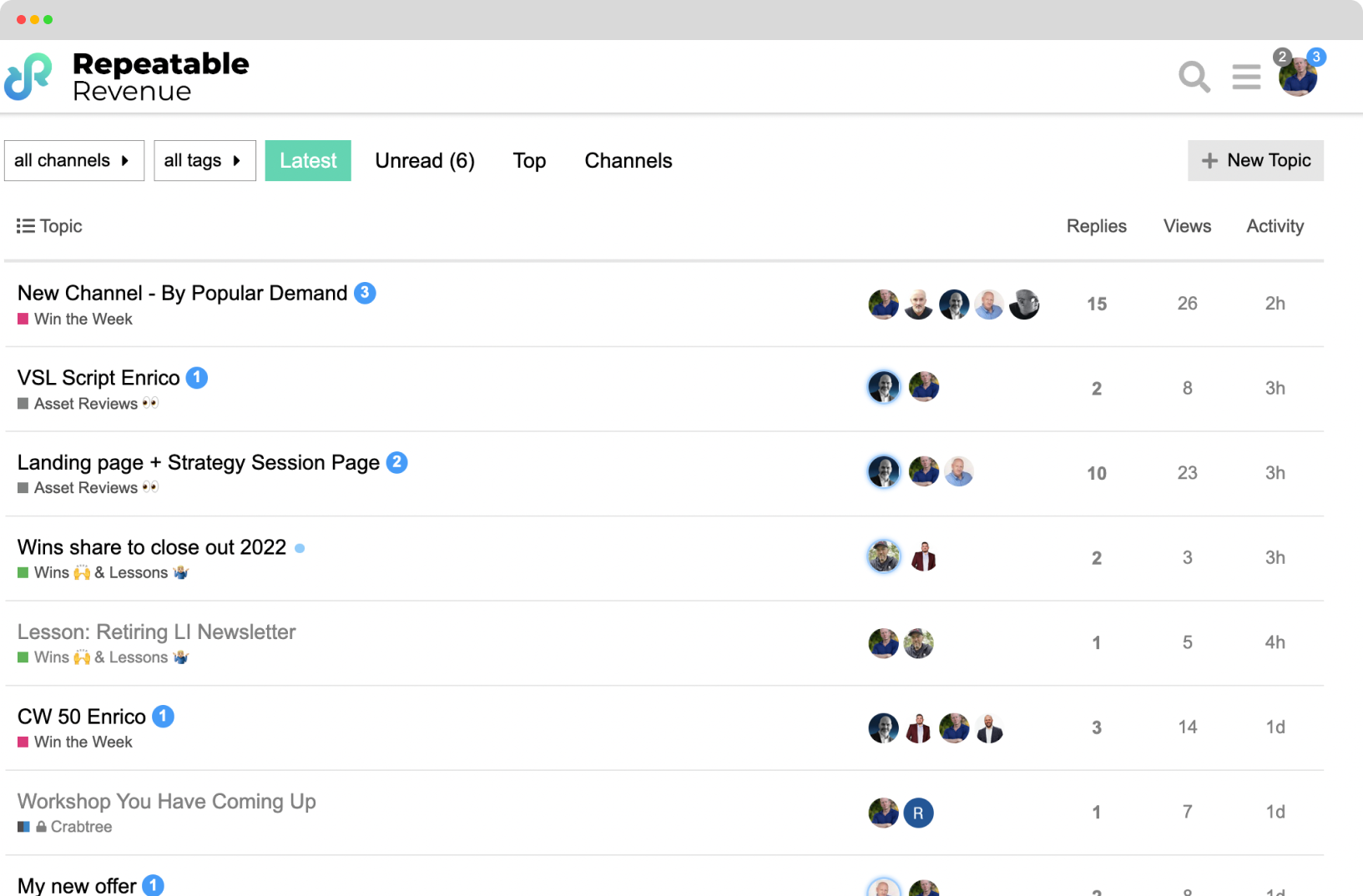The image size is (1363, 896).
Task: Sort topics by Activity column
Action: coord(1275,226)
